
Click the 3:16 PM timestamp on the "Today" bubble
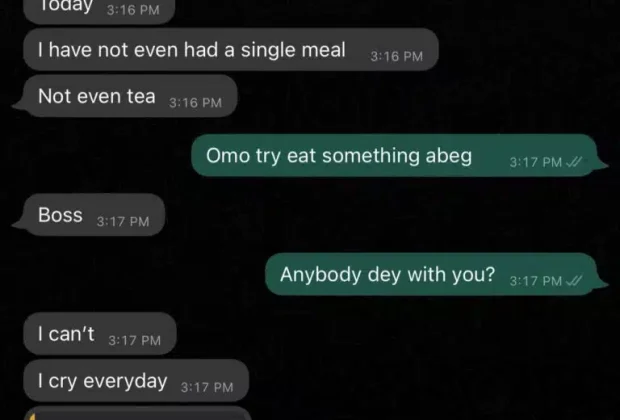[x=132, y=10]
